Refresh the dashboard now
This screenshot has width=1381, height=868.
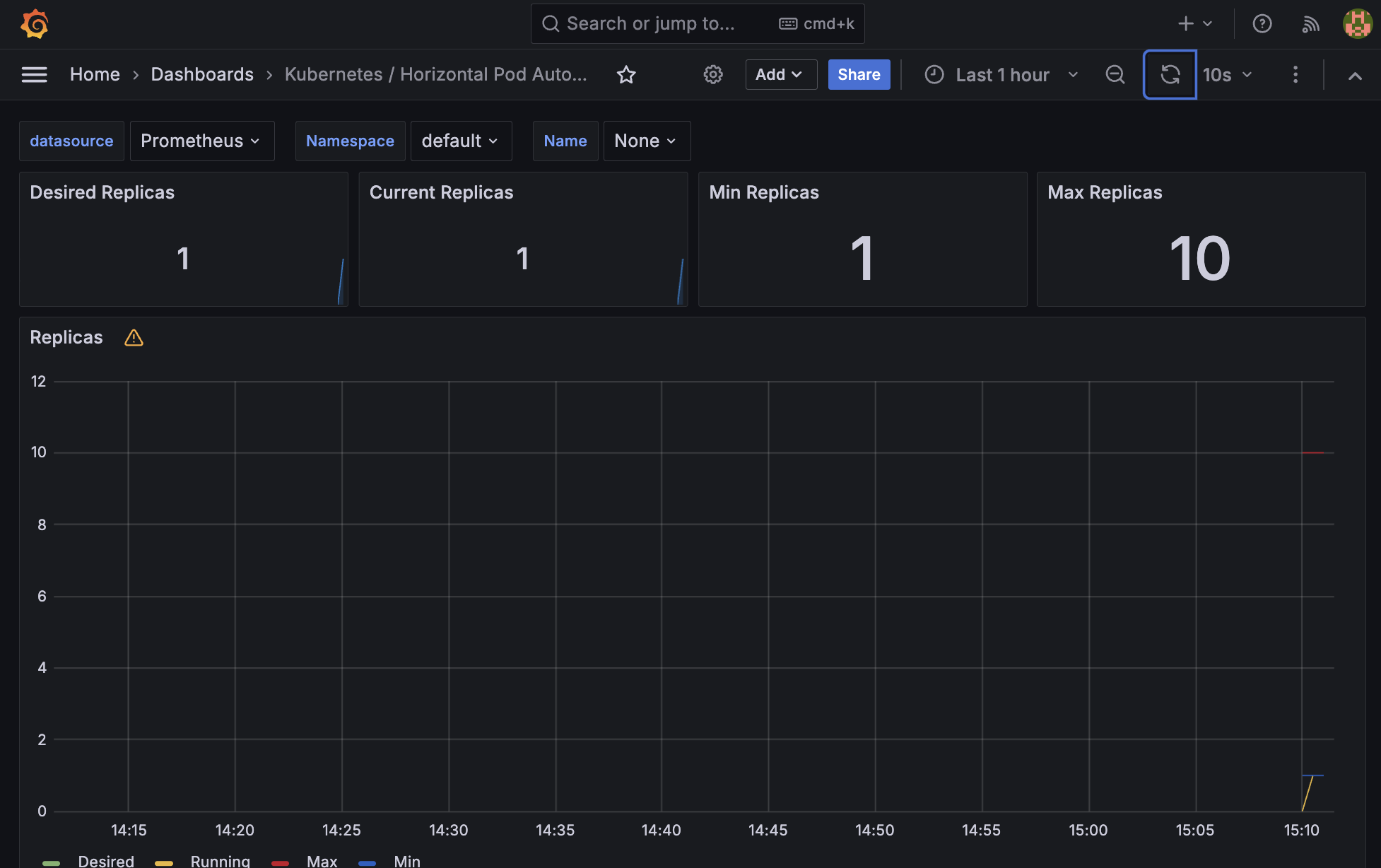click(1170, 74)
